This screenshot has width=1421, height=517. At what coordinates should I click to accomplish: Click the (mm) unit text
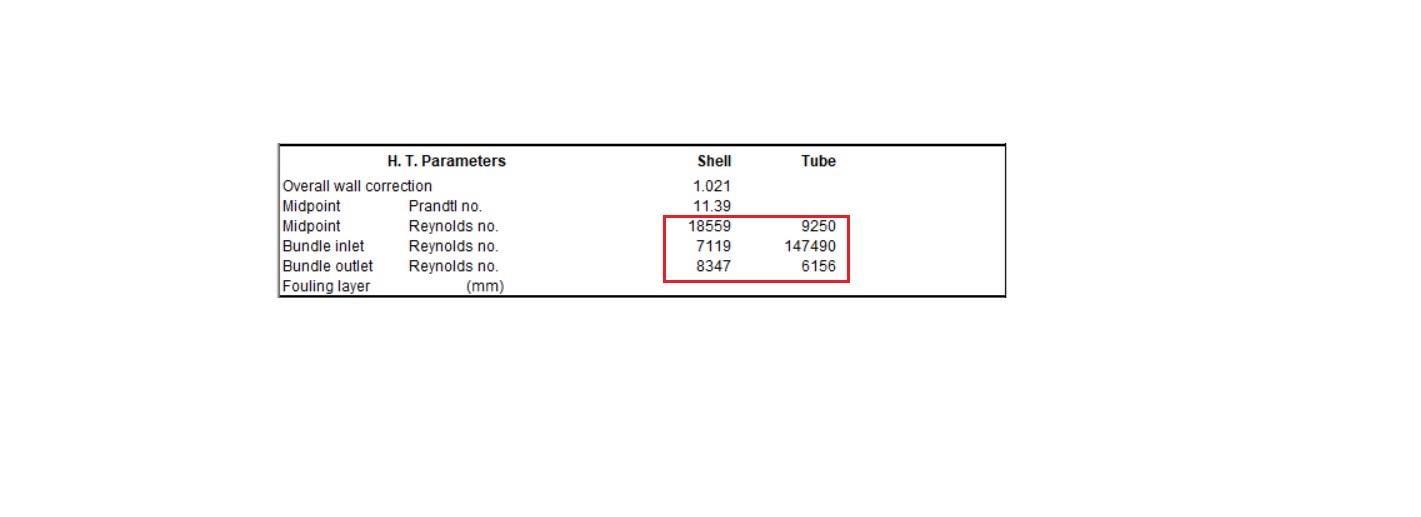click(x=485, y=287)
